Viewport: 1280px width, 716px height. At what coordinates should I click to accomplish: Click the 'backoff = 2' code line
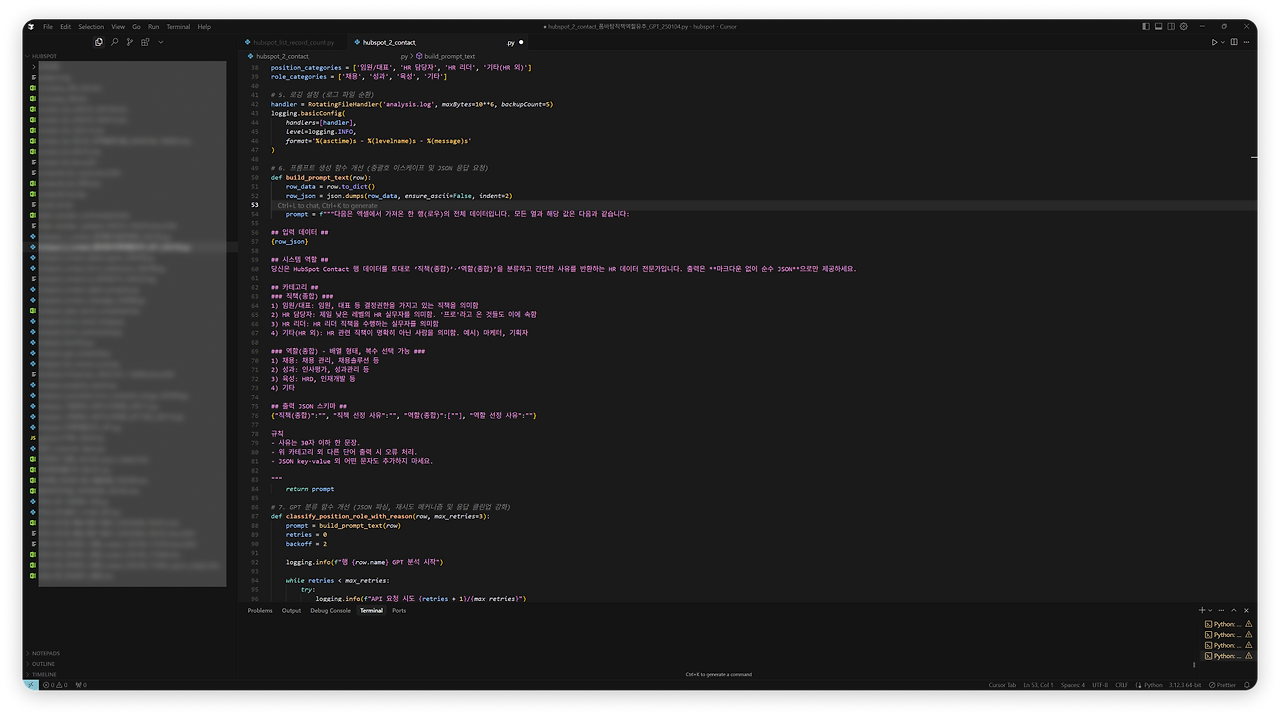tap(306, 544)
